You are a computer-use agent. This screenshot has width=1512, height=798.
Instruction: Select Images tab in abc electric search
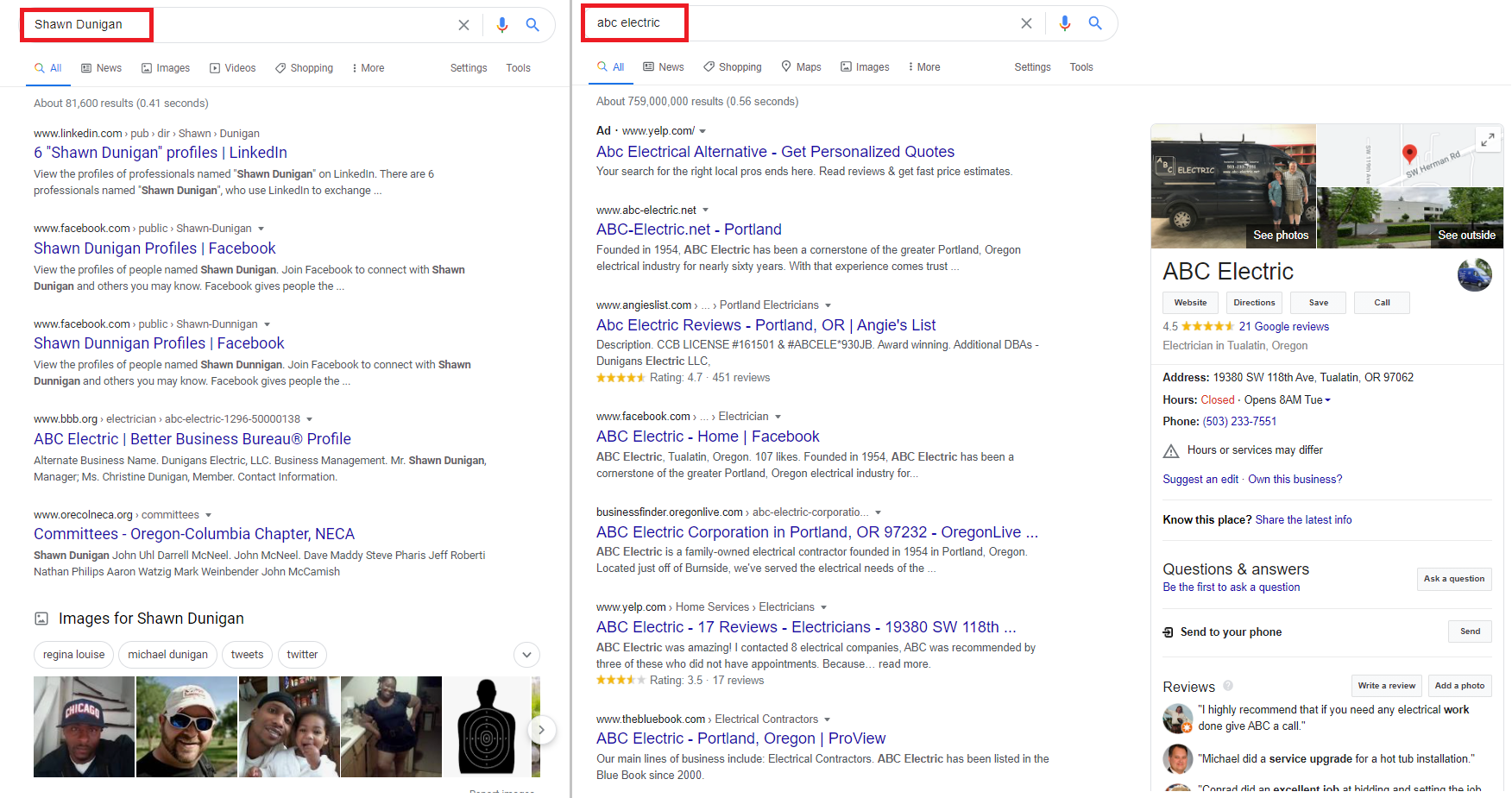(865, 66)
